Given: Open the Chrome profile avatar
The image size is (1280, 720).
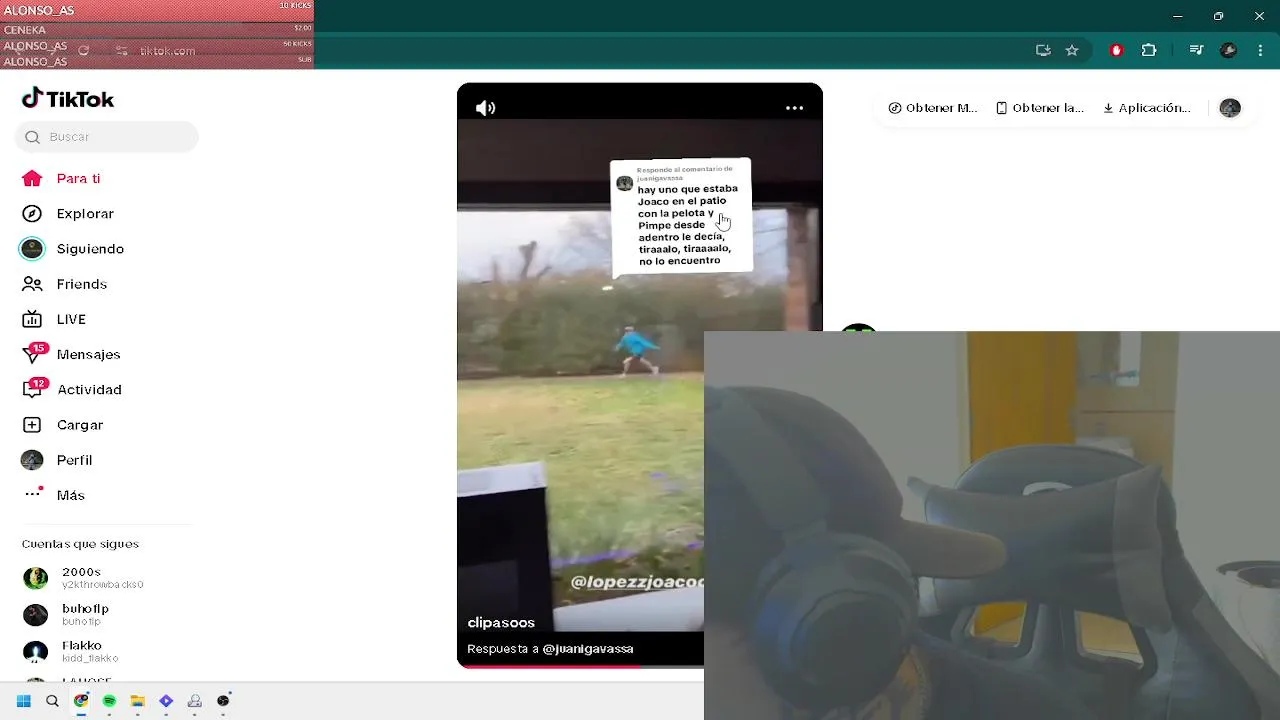Looking at the screenshot, I should tap(1229, 50).
